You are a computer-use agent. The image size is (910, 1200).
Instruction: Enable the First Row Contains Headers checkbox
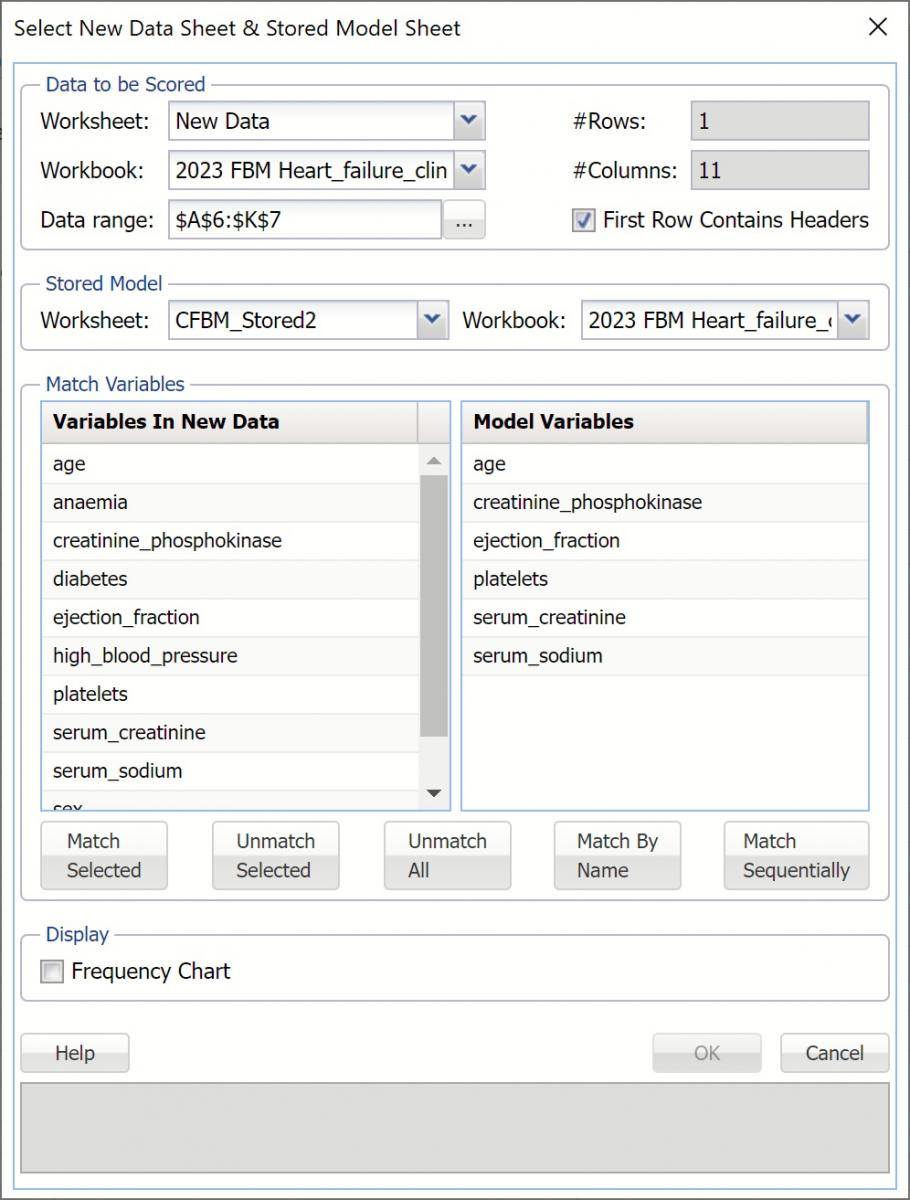click(584, 220)
